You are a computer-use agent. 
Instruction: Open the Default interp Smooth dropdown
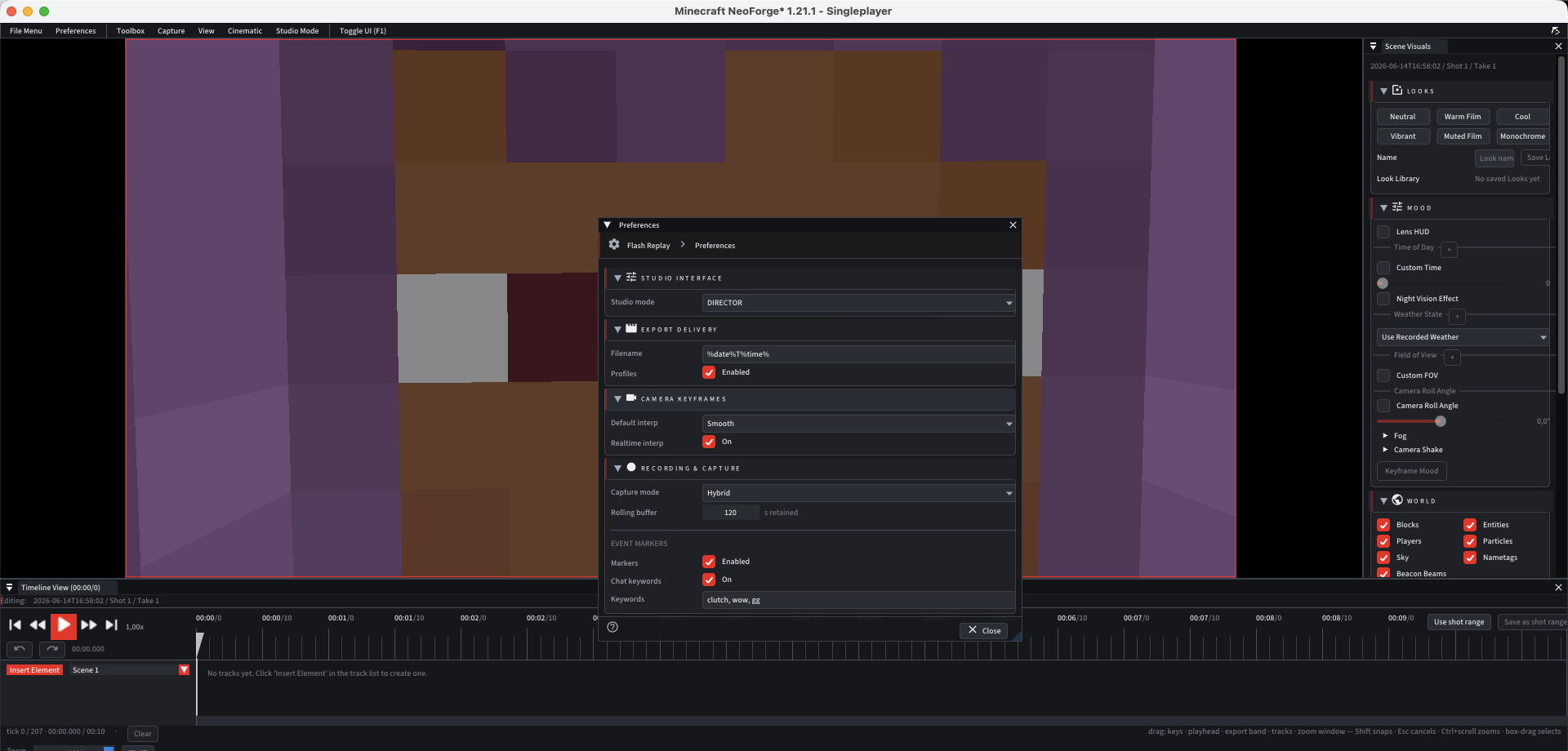click(x=858, y=424)
